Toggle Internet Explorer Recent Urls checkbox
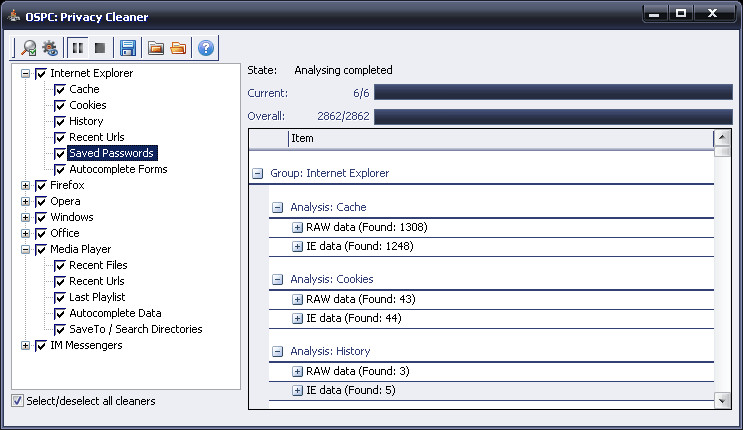Screen dimensions: 743x430 [x=60, y=137]
